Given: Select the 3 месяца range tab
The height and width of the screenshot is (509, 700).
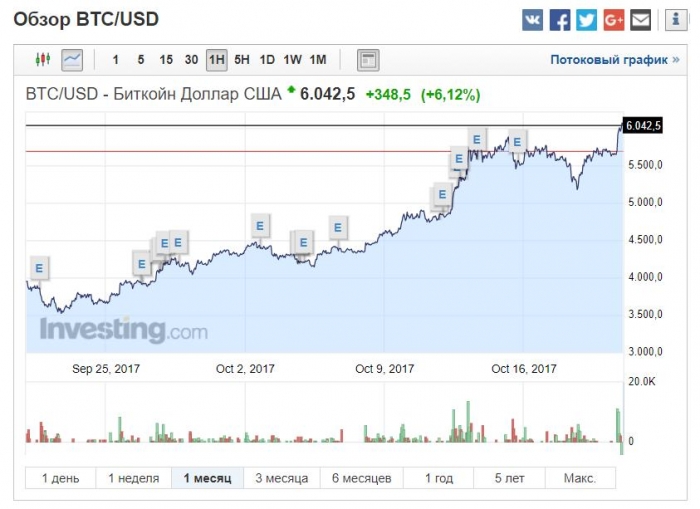Looking at the screenshot, I should [x=282, y=478].
